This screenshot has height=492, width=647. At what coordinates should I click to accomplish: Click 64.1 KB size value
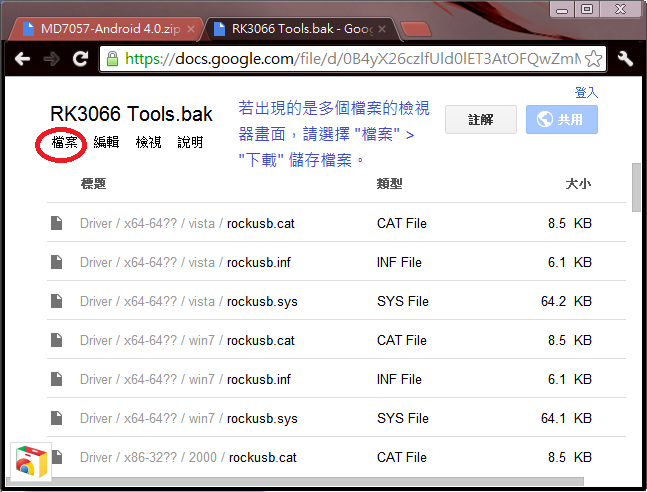tap(566, 418)
